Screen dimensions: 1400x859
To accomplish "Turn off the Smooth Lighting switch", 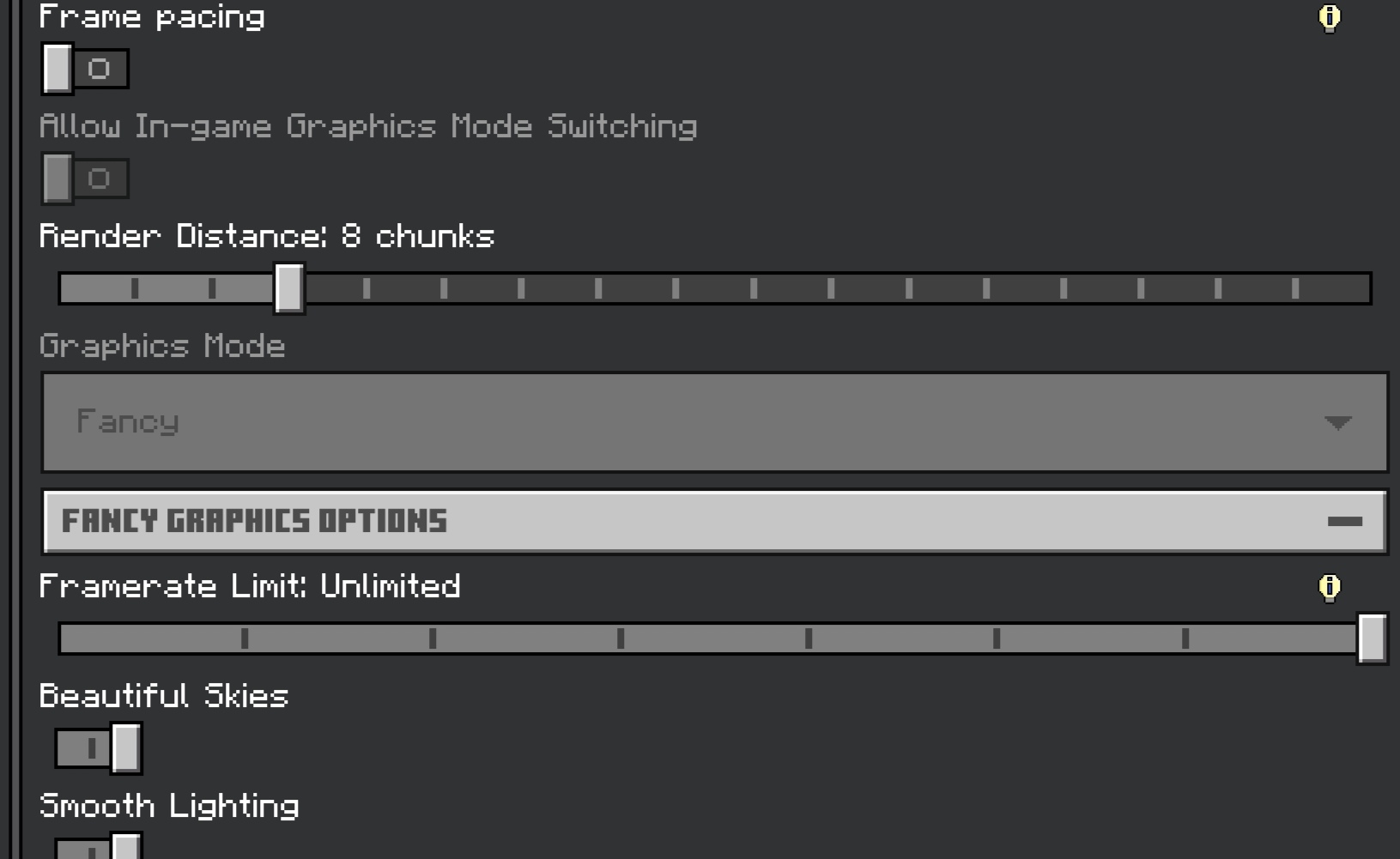I will (x=99, y=850).
